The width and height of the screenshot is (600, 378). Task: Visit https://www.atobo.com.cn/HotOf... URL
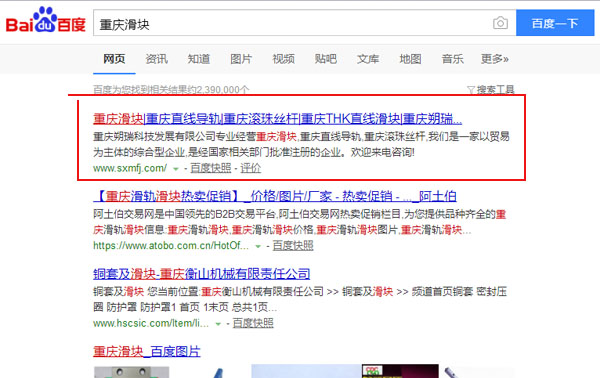click(171, 246)
